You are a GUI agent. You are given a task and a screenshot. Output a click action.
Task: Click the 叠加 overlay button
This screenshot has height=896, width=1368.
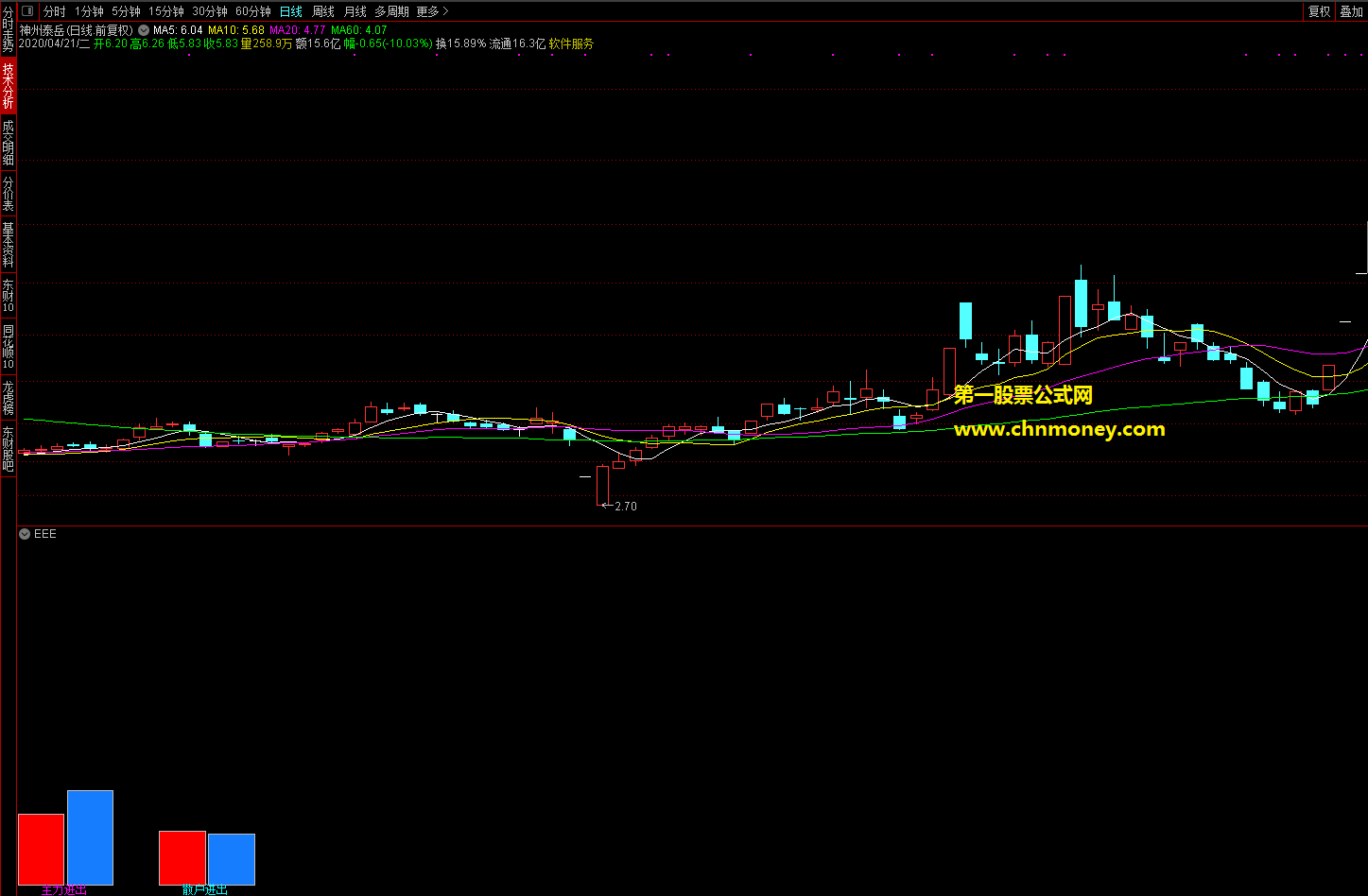coord(1351,11)
